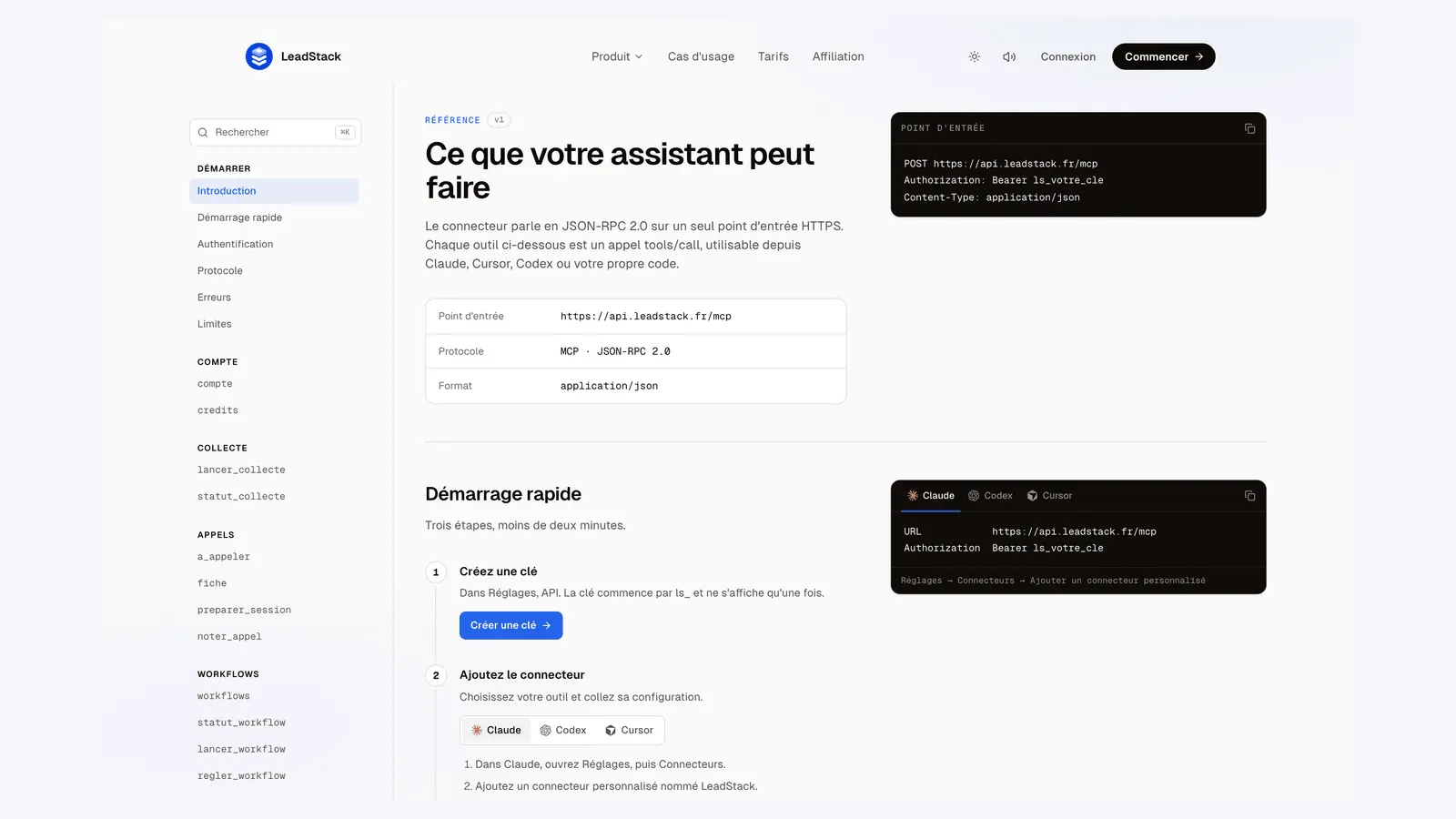Go to the Tarifs page
Viewport: 1456px width, 819px height.
[773, 56]
